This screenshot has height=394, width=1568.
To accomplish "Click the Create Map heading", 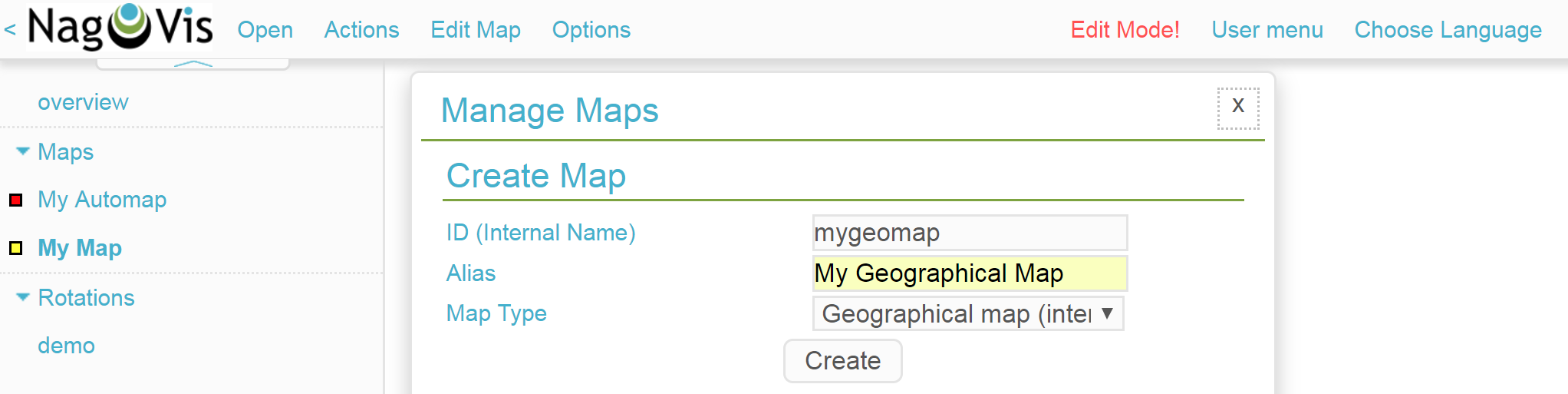I will coord(536,176).
